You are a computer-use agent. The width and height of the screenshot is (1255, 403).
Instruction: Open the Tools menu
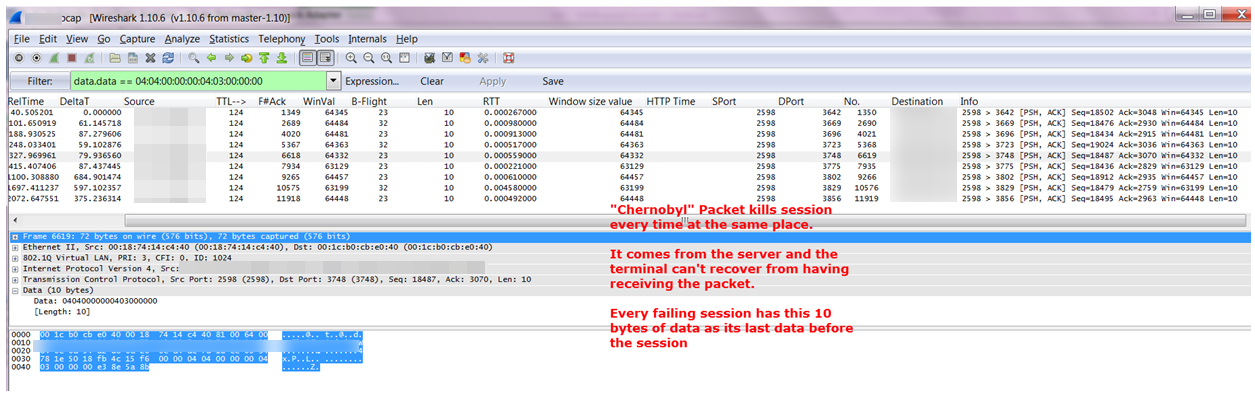(x=327, y=38)
